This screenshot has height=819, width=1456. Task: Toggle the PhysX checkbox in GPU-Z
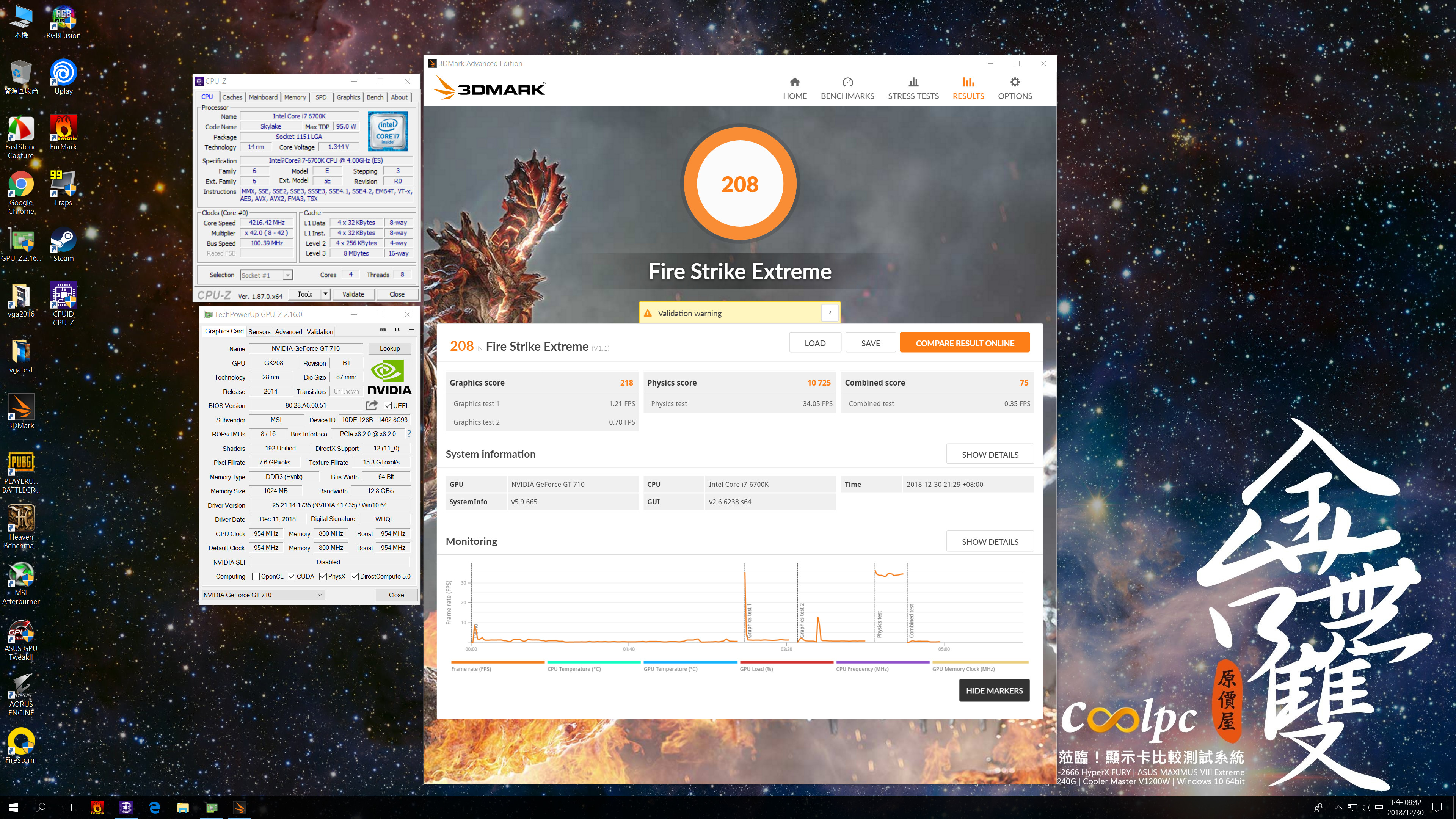(x=323, y=576)
